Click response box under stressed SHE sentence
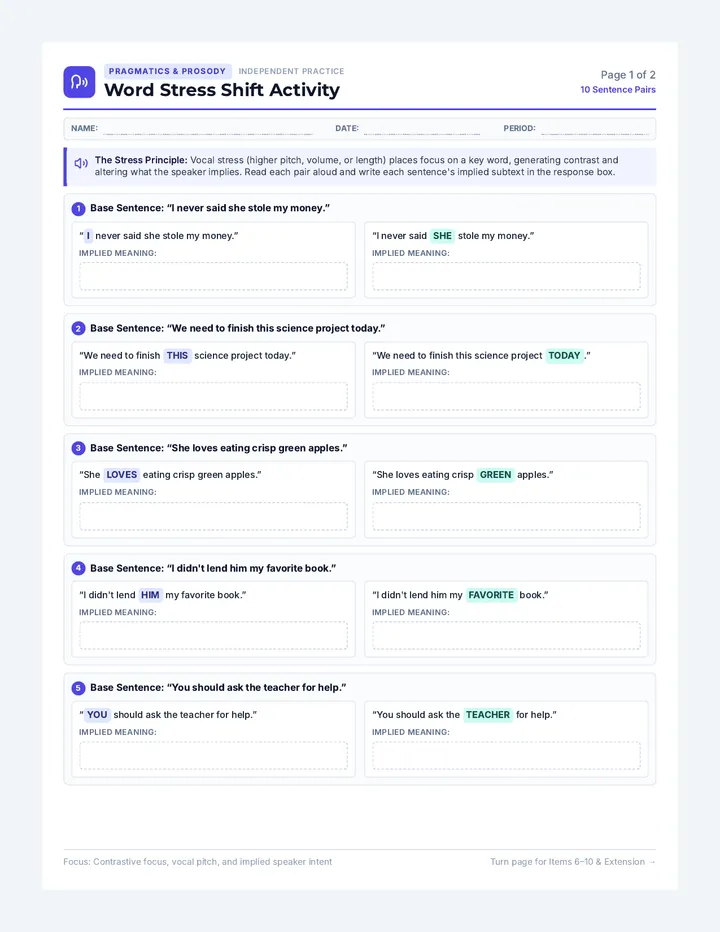720x932 pixels. coord(507,276)
